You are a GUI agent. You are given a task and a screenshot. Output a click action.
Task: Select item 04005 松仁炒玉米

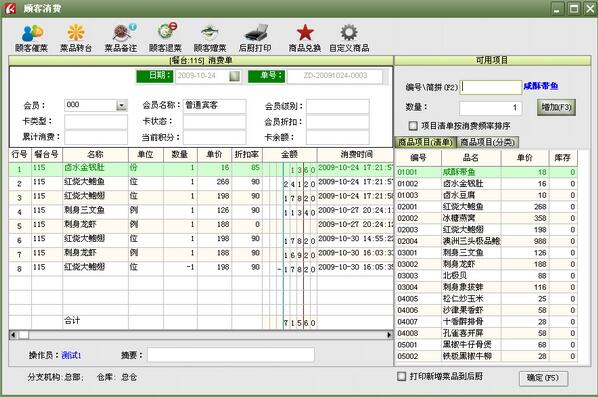click(x=486, y=299)
